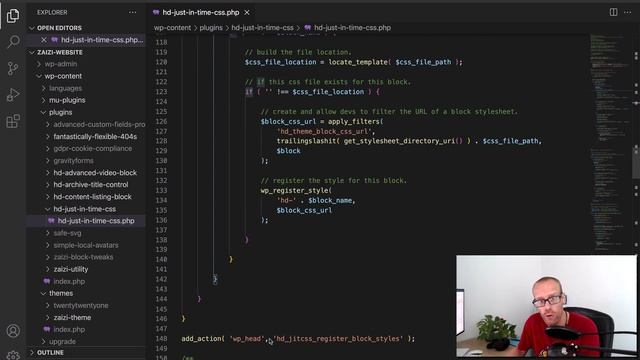Open the Extensions view
This screenshot has width=640, height=360.
tap(13, 121)
